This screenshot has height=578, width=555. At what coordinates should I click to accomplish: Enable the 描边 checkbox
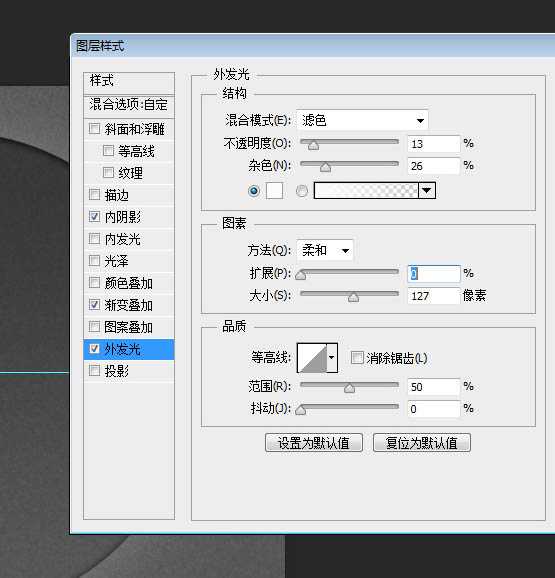[94, 194]
